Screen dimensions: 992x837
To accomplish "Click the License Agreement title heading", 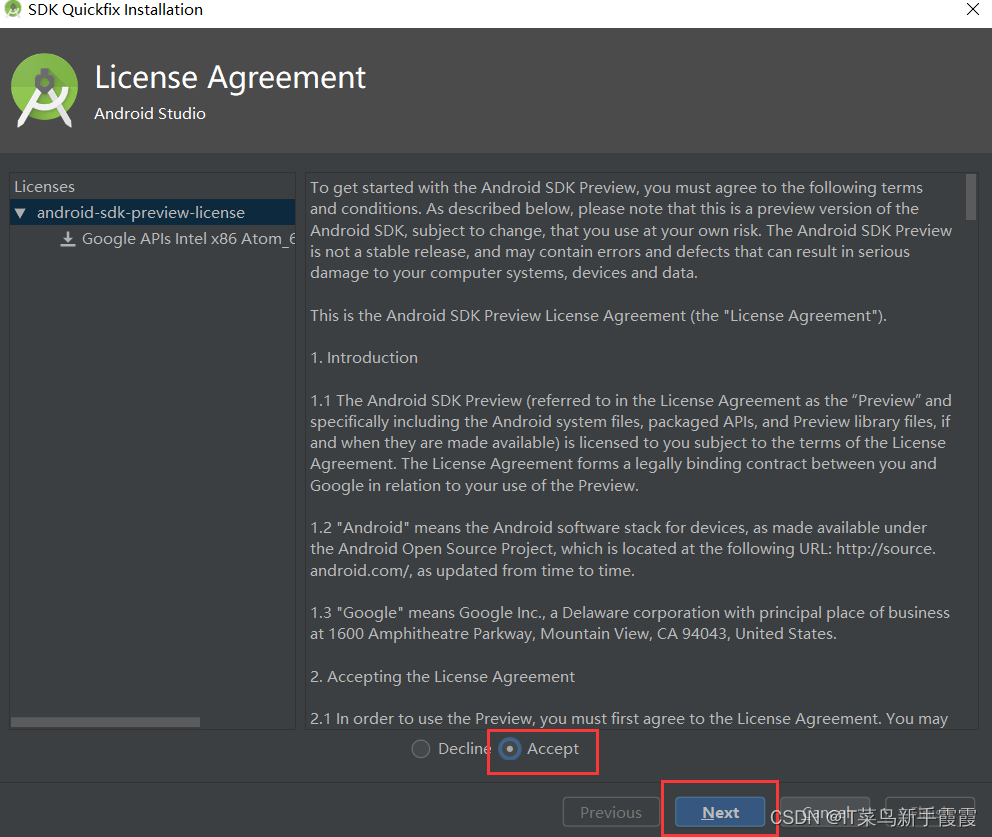I will pyautogui.click(x=230, y=78).
